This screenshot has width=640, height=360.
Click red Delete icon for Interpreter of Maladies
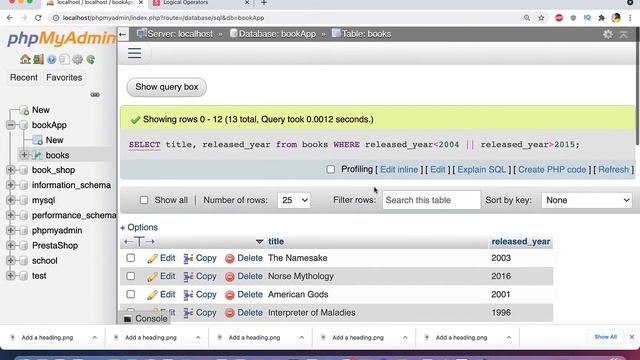pos(230,313)
